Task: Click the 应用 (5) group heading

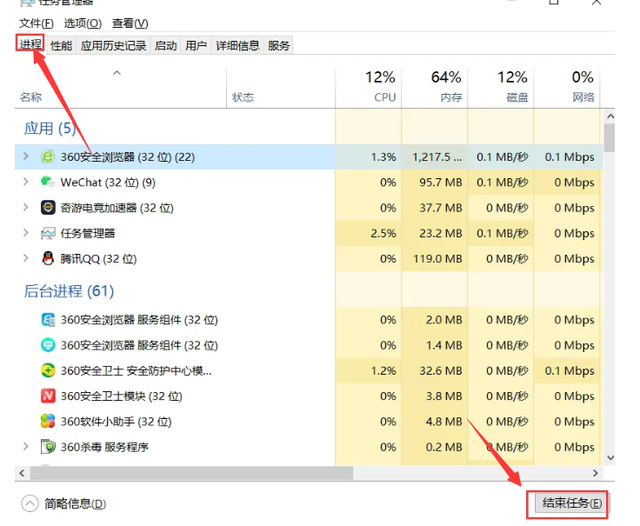Action: [50, 128]
